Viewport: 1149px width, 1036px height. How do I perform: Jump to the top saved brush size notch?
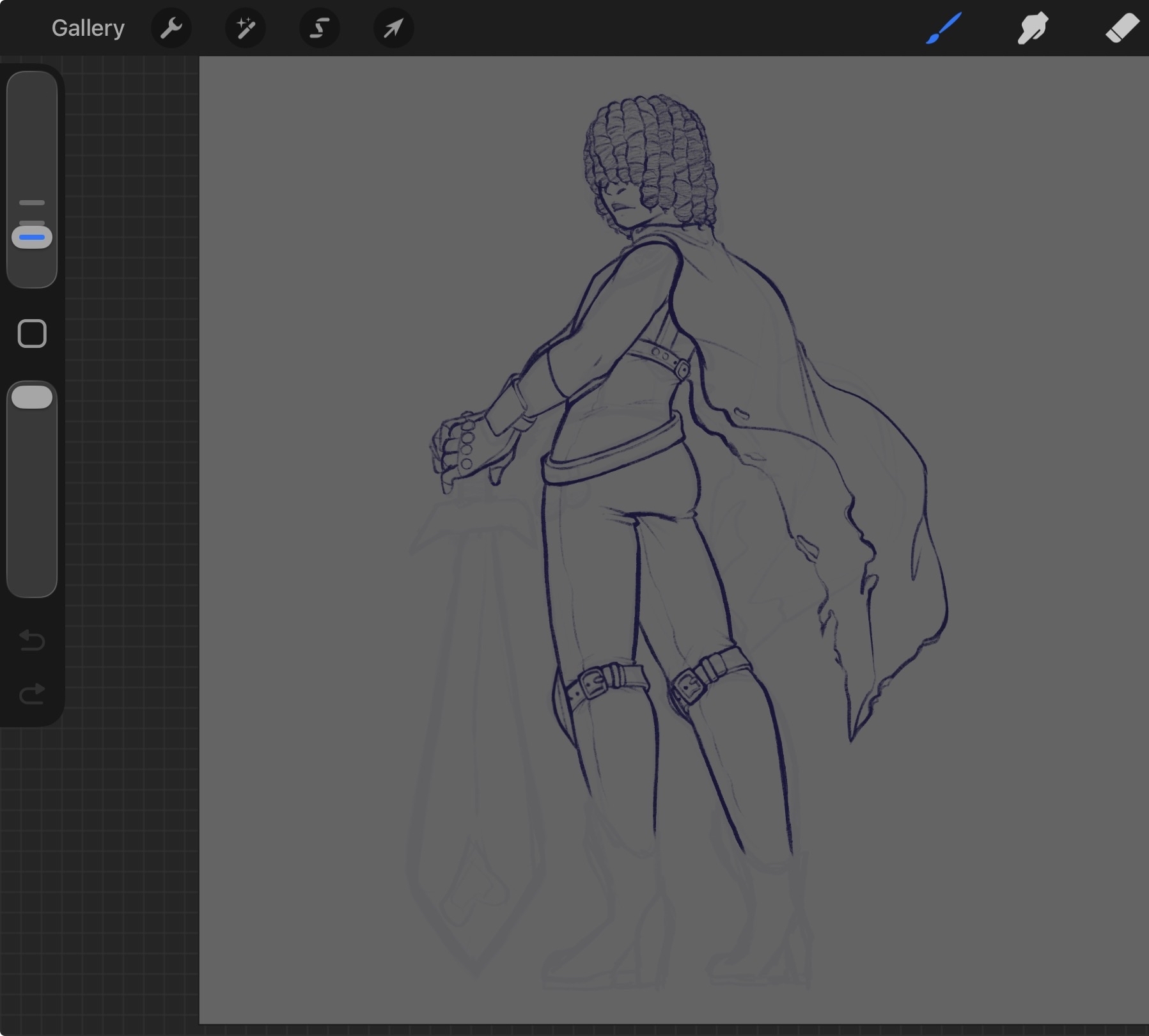32,203
